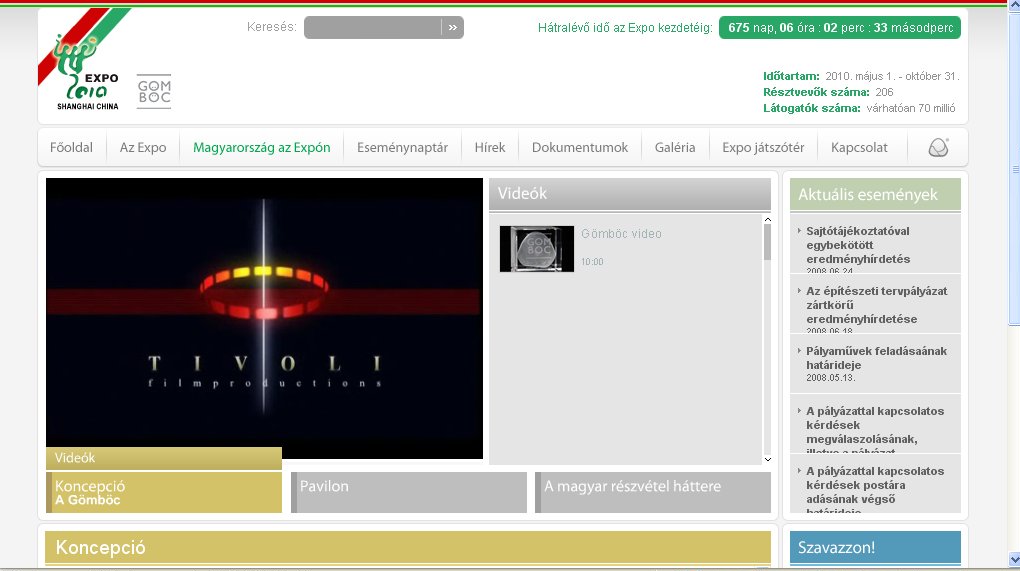Click the Aktuális események panel header
This screenshot has height=571, width=1020.
(875, 194)
